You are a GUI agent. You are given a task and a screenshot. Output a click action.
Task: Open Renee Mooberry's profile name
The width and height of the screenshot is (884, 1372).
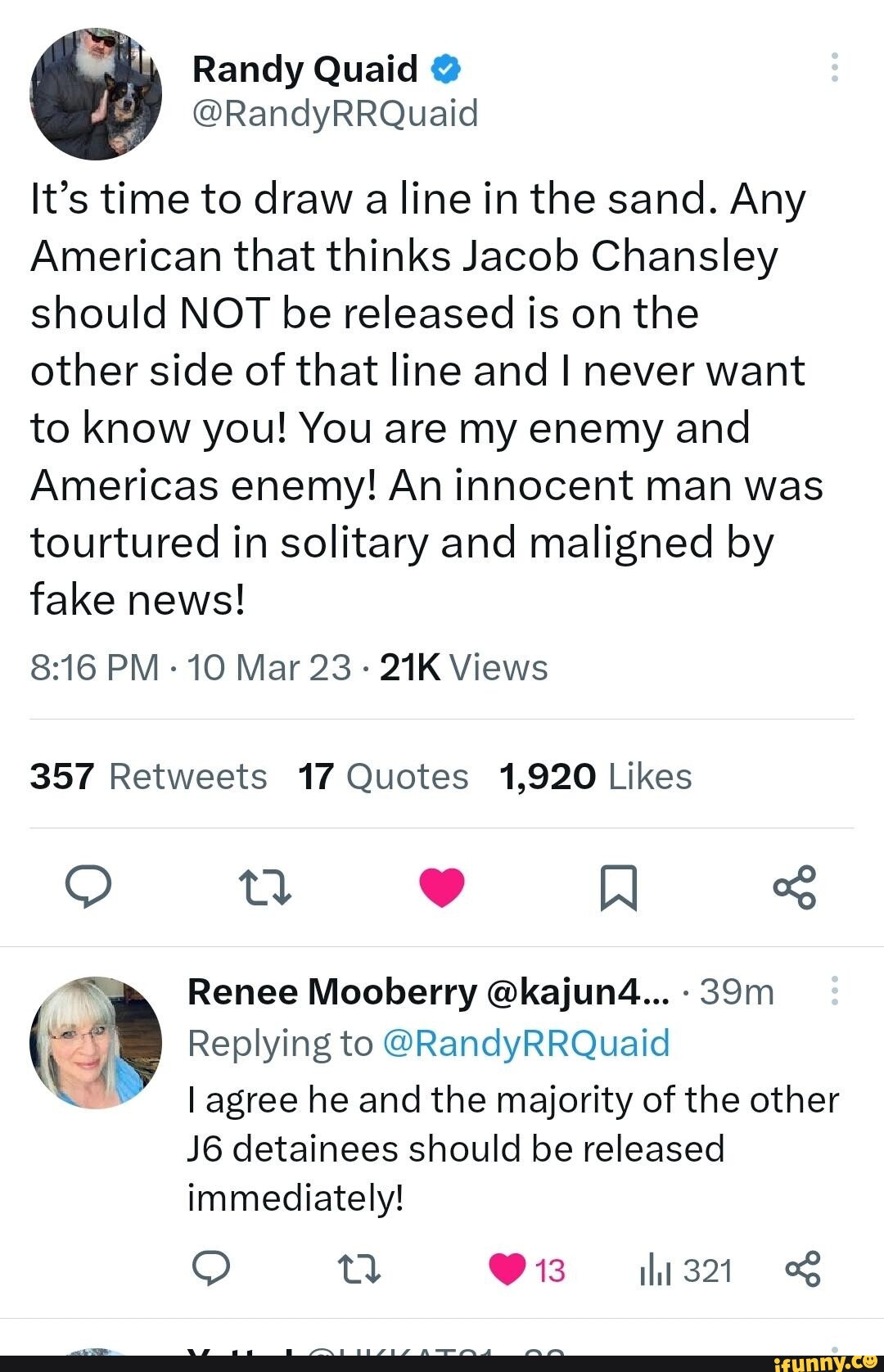[331, 992]
